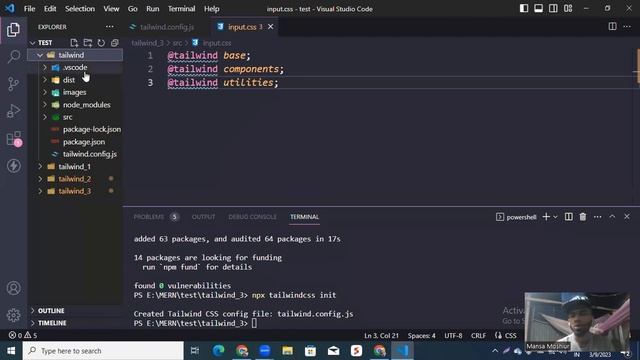Switch to tailwind.config.js editor tab
The image size is (640, 360).
pyautogui.click(x=167, y=27)
